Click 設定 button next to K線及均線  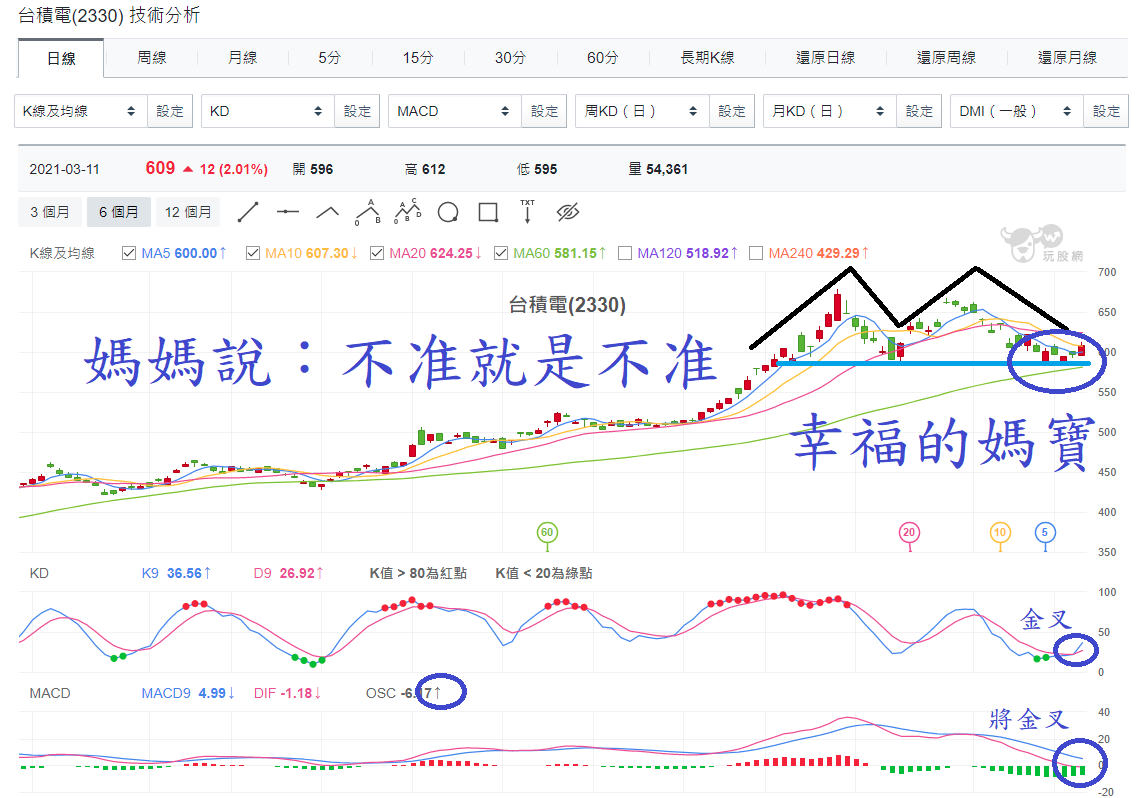tap(170, 111)
